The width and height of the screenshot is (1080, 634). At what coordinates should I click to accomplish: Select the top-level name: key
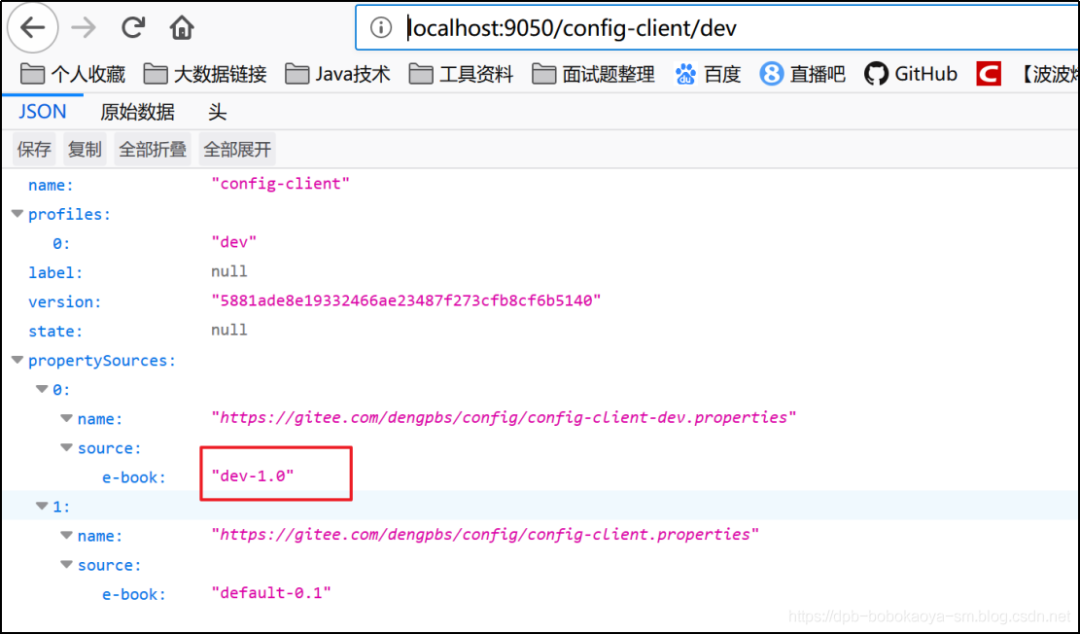tap(51, 185)
